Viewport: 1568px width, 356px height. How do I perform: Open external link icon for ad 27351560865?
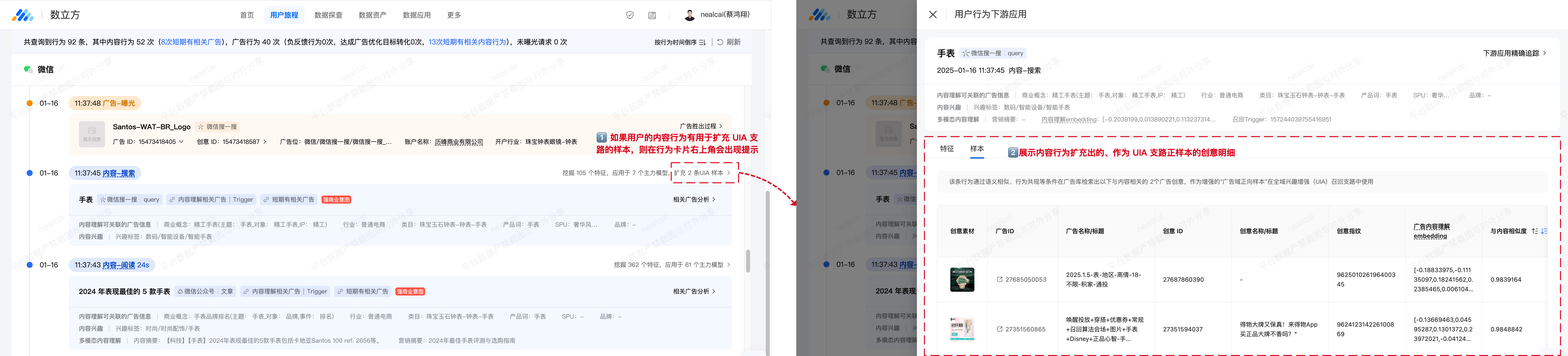1000,329
